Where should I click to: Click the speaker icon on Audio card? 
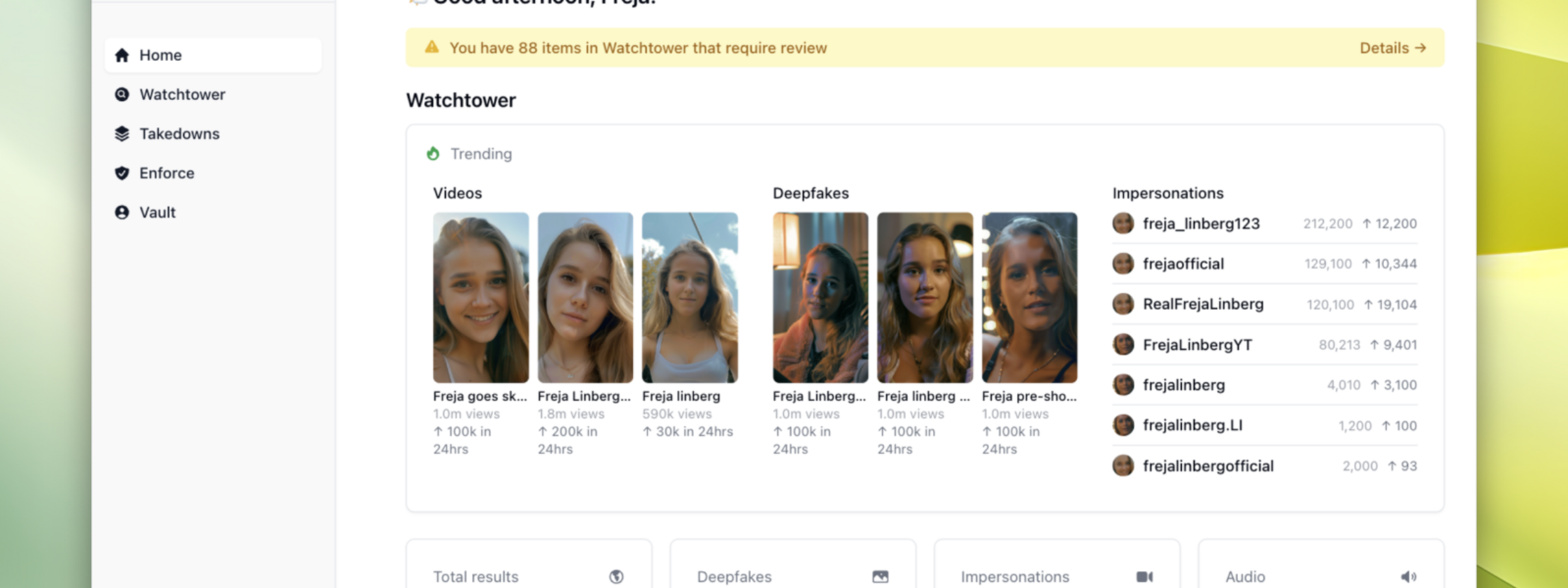(x=1408, y=577)
